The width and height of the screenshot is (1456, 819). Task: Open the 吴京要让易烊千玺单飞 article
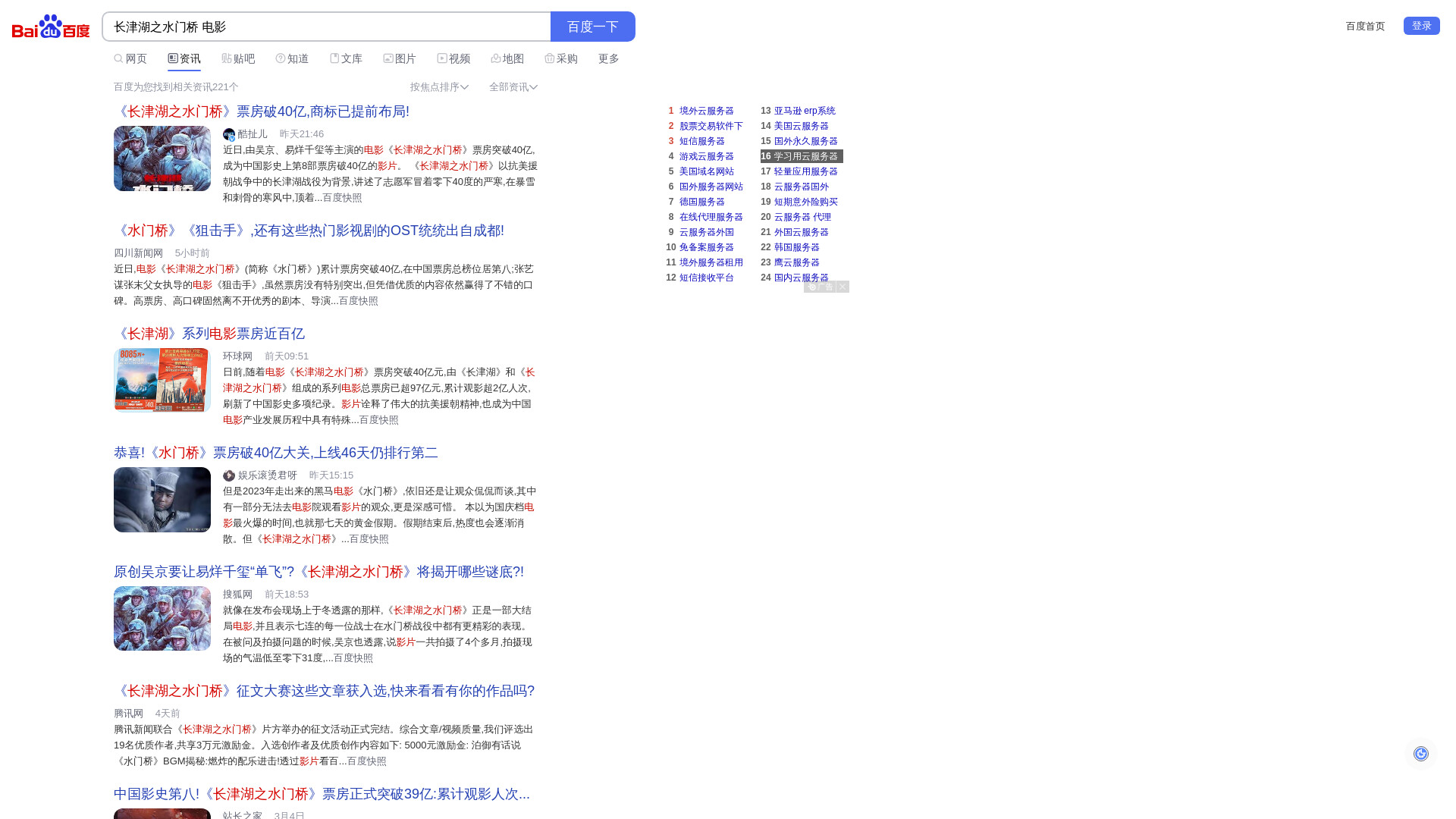click(x=318, y=572)
